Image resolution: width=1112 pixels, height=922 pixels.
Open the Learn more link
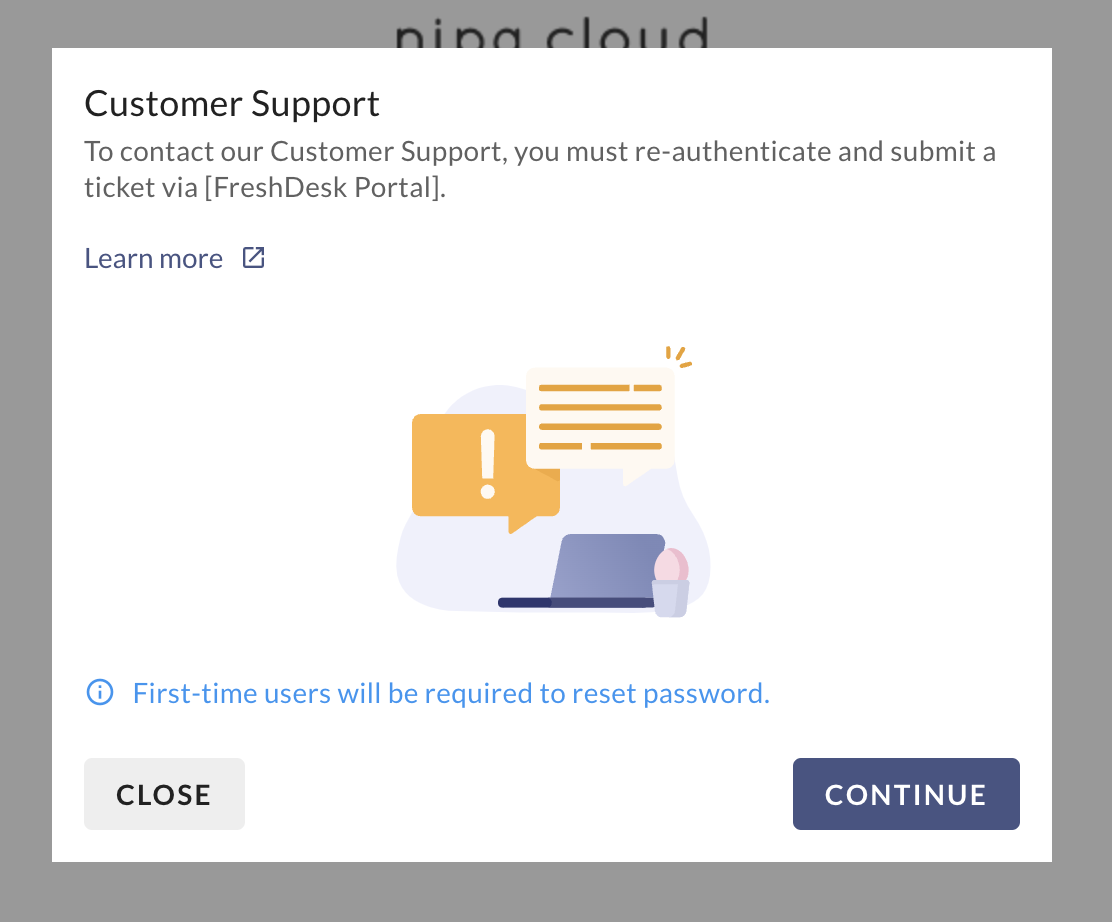click(154, 259)
